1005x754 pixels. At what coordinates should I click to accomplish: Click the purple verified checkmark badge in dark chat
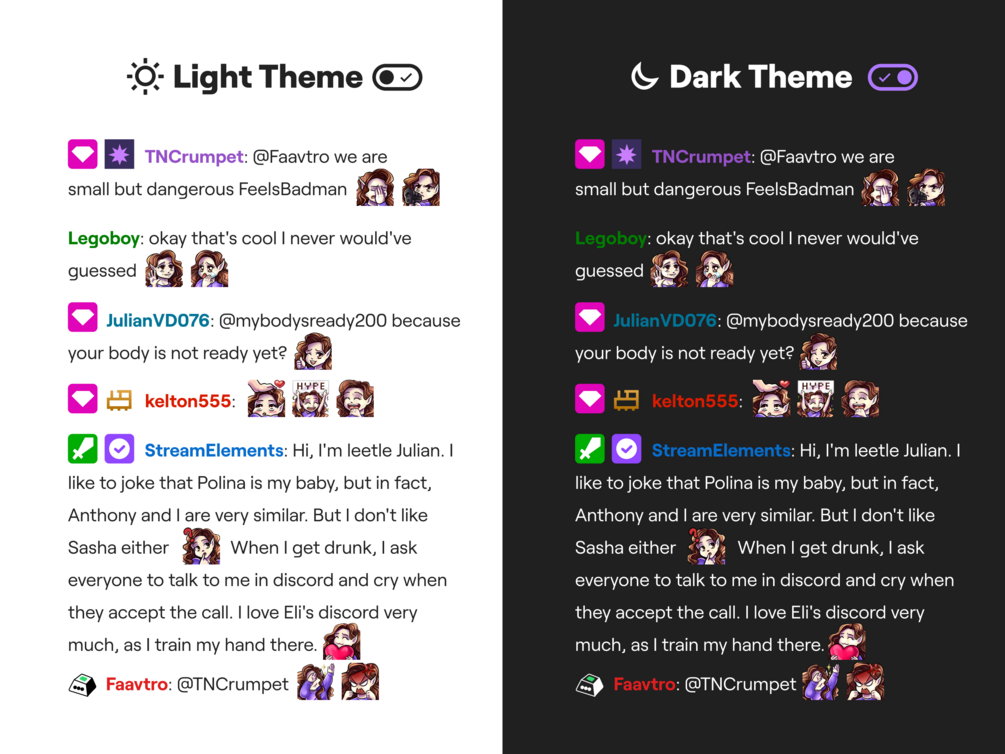coord(626,449)
